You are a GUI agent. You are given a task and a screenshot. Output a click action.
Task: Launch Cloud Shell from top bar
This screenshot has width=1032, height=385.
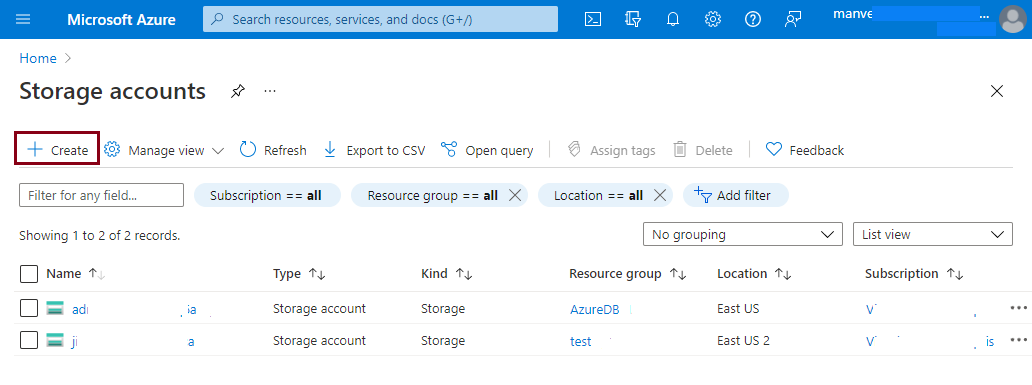[x=592, y=19]
